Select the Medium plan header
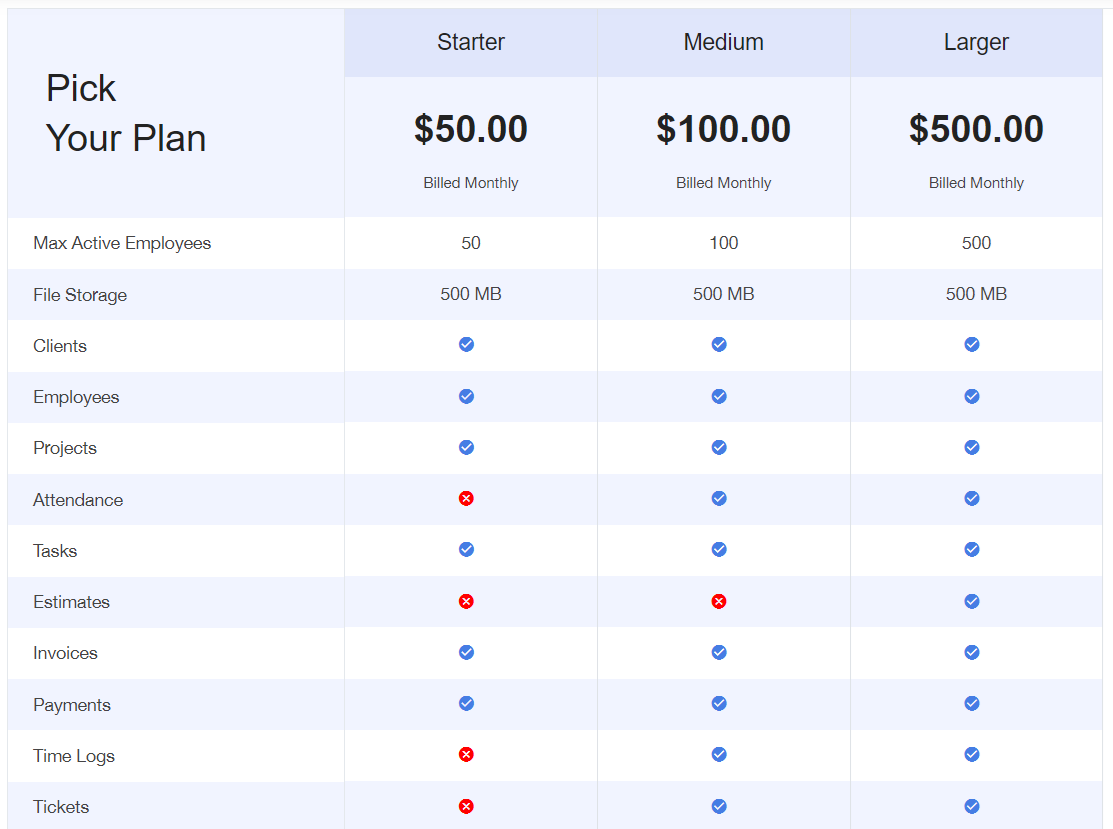1113x829 pixels. (x=723, y=42)
